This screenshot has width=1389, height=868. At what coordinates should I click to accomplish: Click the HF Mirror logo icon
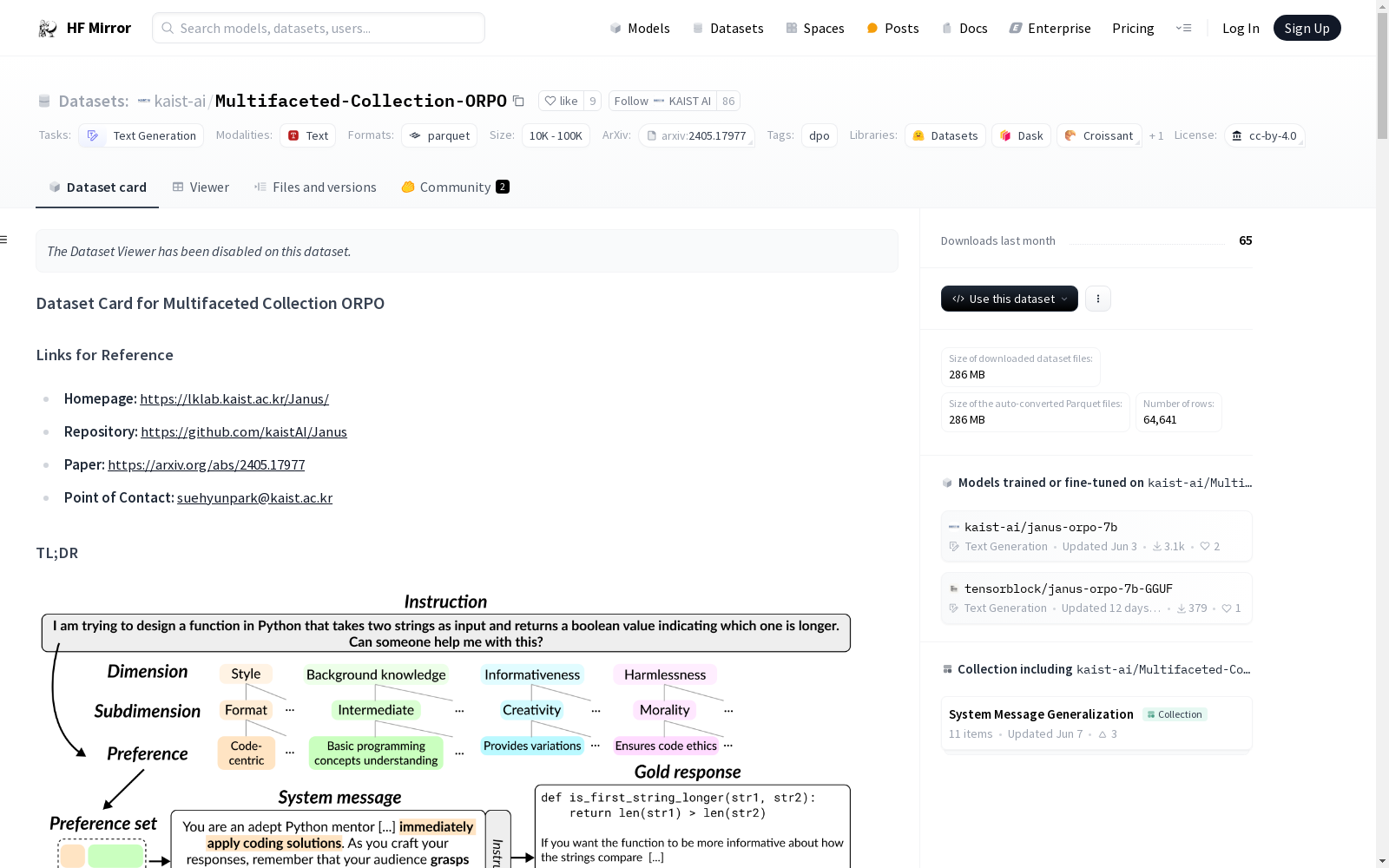(48, 29)
